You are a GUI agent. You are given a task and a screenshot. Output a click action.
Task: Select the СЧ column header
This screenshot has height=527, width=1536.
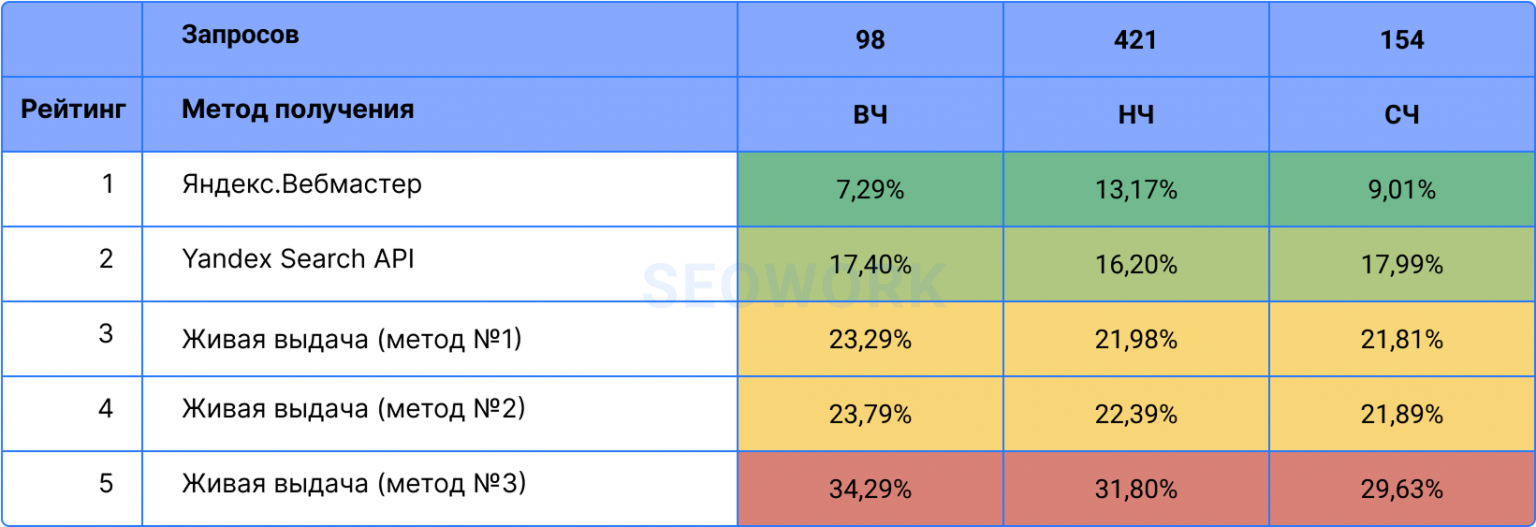1402,115
